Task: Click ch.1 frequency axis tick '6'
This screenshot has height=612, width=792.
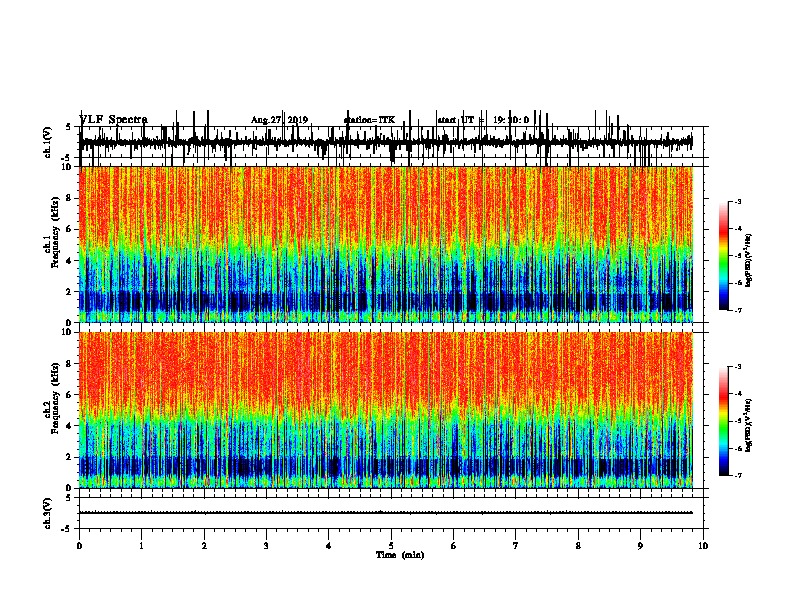Action: coord(70,229)
